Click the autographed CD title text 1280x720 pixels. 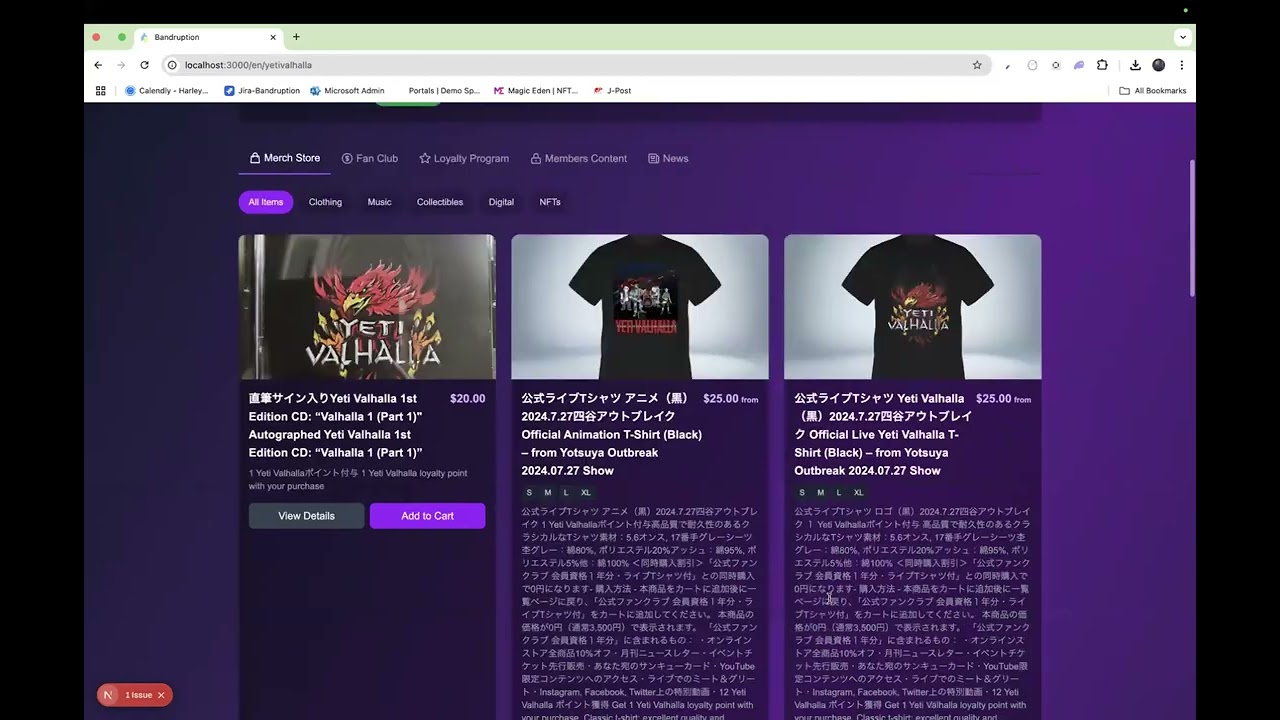(336, 425)
